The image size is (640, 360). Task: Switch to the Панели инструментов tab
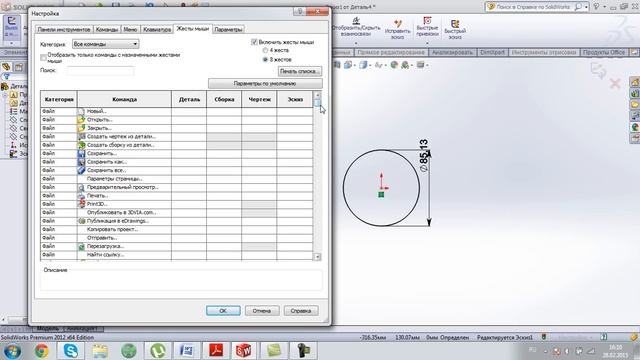click(64, 29)
